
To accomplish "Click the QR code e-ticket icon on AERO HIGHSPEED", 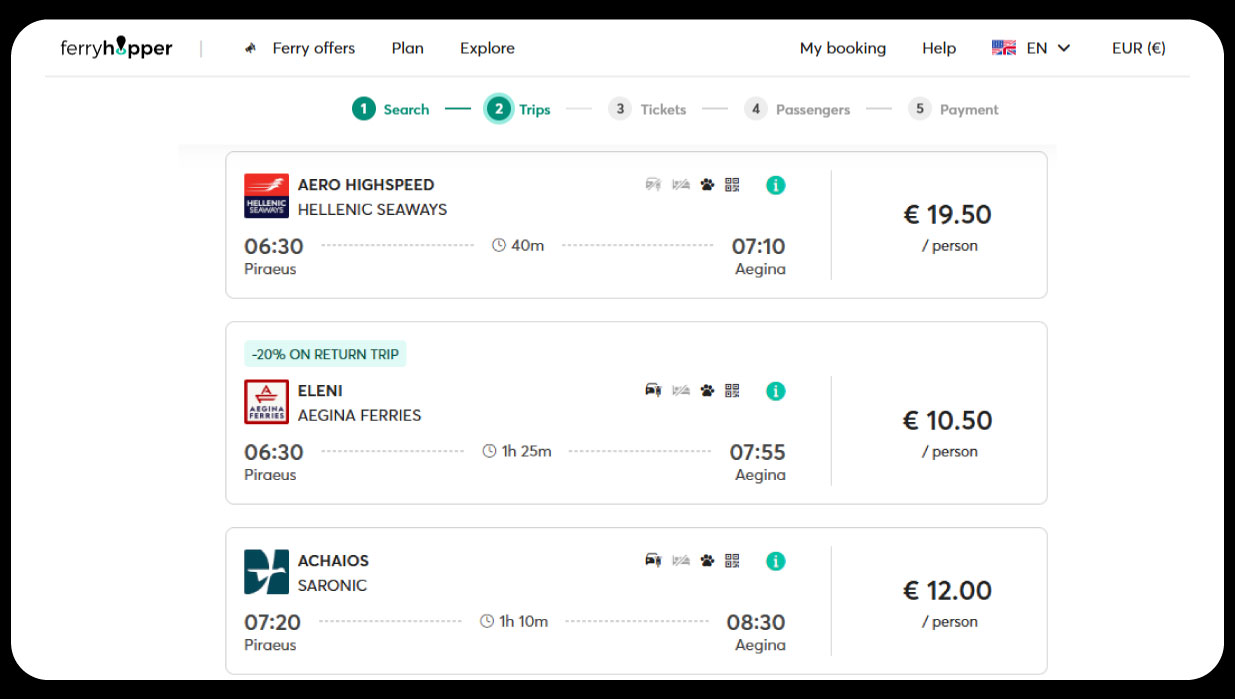I will pyautogui.click(x=732, y=185).
